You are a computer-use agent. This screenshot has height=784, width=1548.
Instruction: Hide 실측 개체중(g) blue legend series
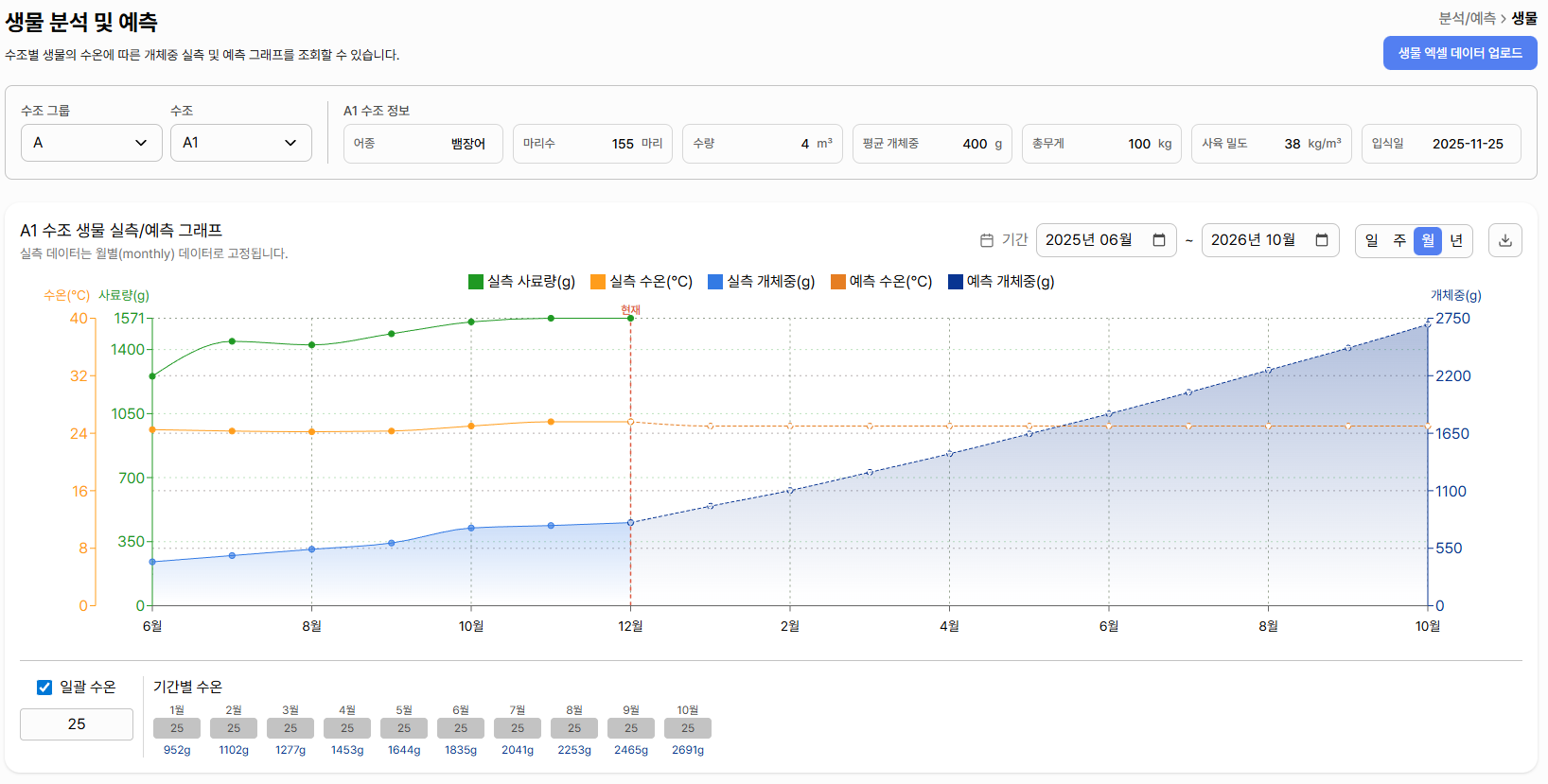715,282
